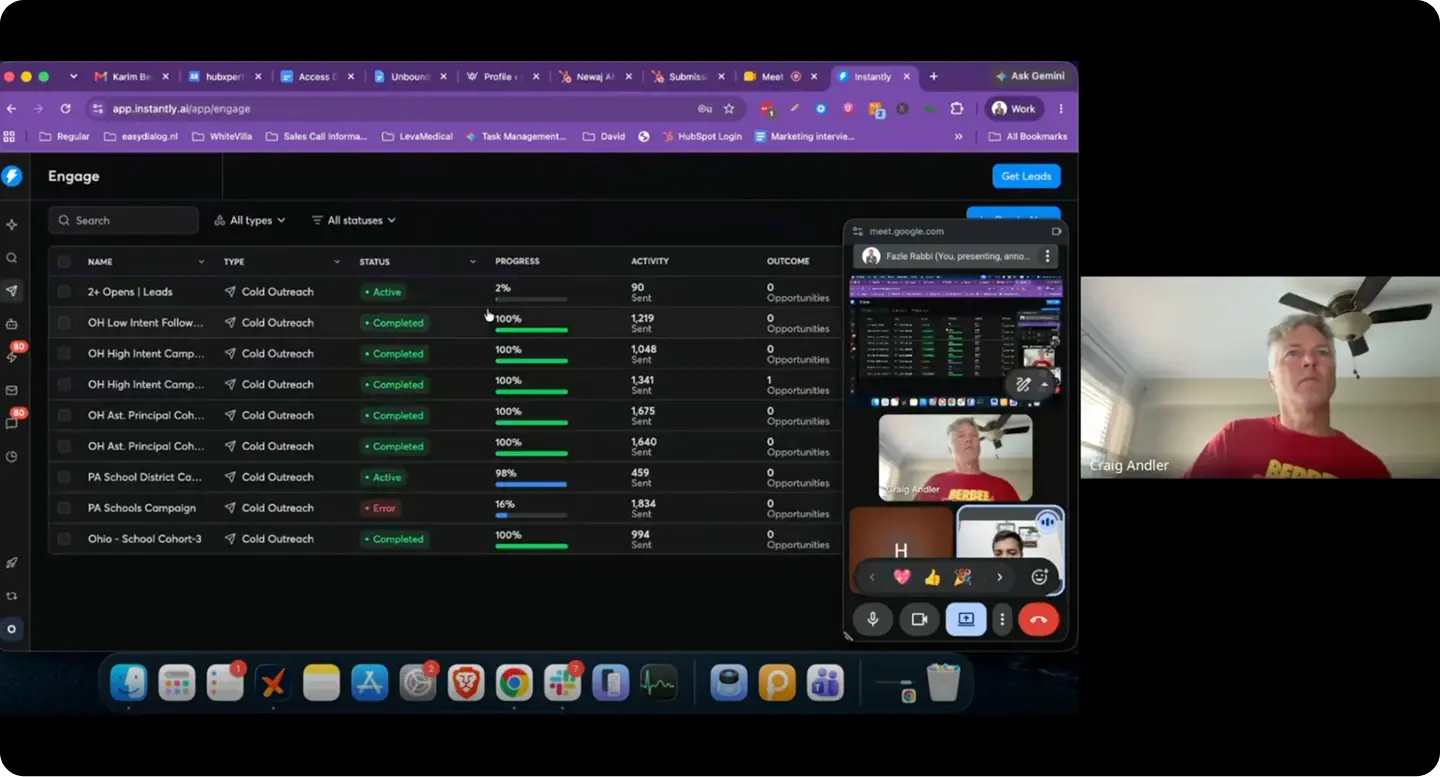
Task: Open the All types filter dropdown
Action: coord(250,220)
